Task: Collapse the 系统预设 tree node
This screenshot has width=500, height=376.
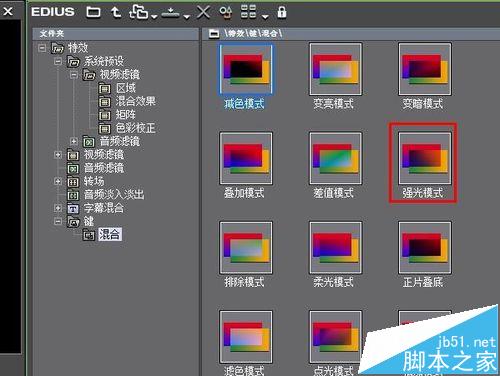Action: click(58, 61)
